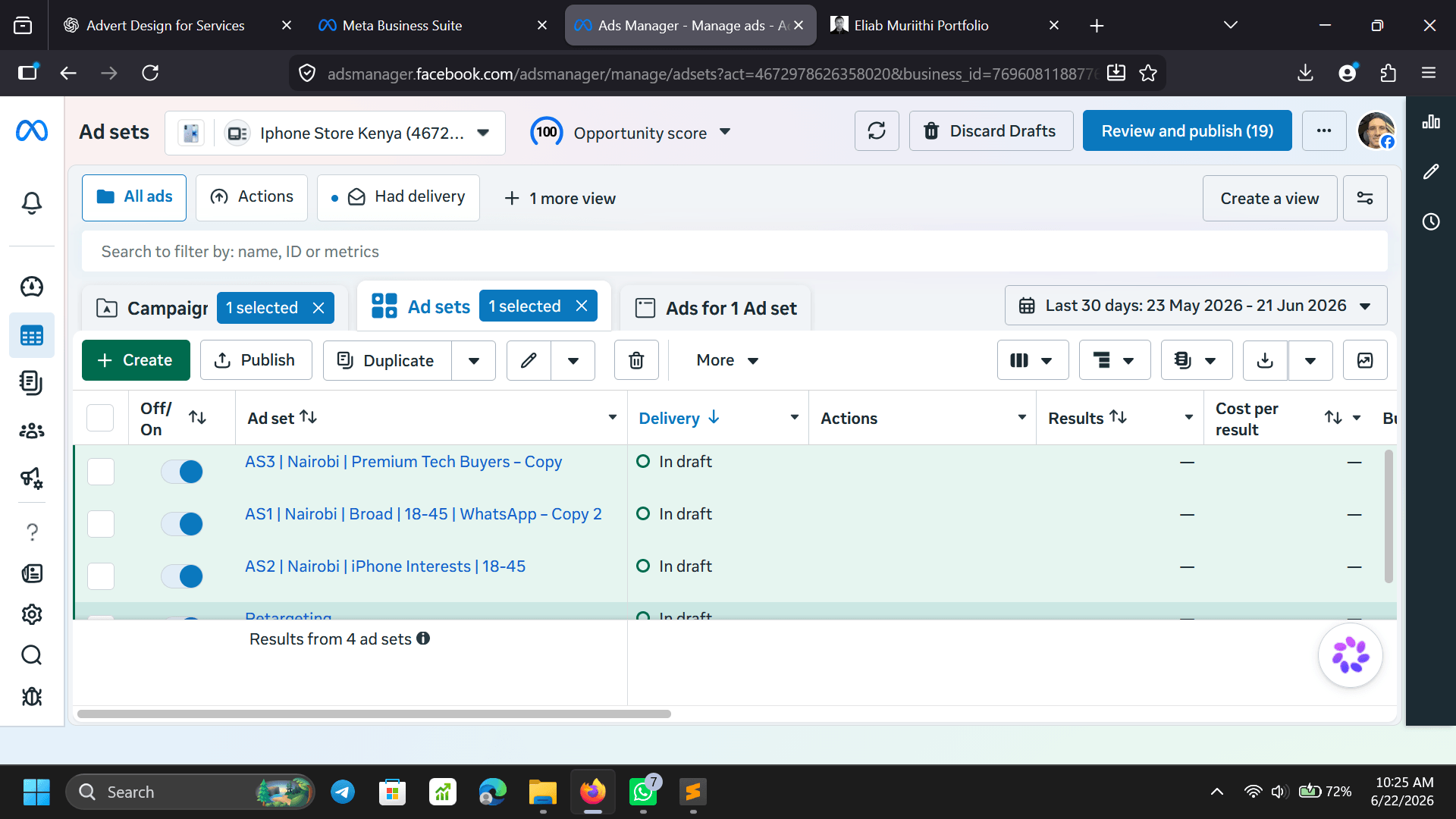Clear the Ad sets 1 selected filter
The width and height of the screenshot is (1456, 819).
582,306
